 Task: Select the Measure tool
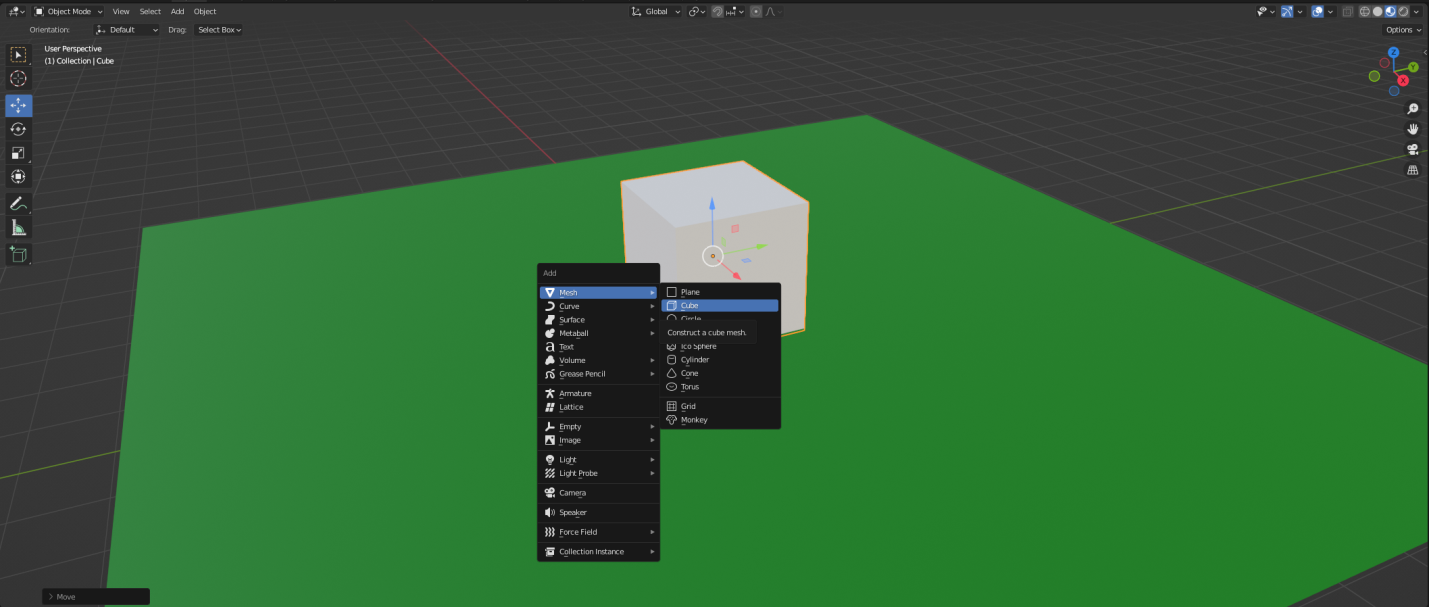(18, 228)
